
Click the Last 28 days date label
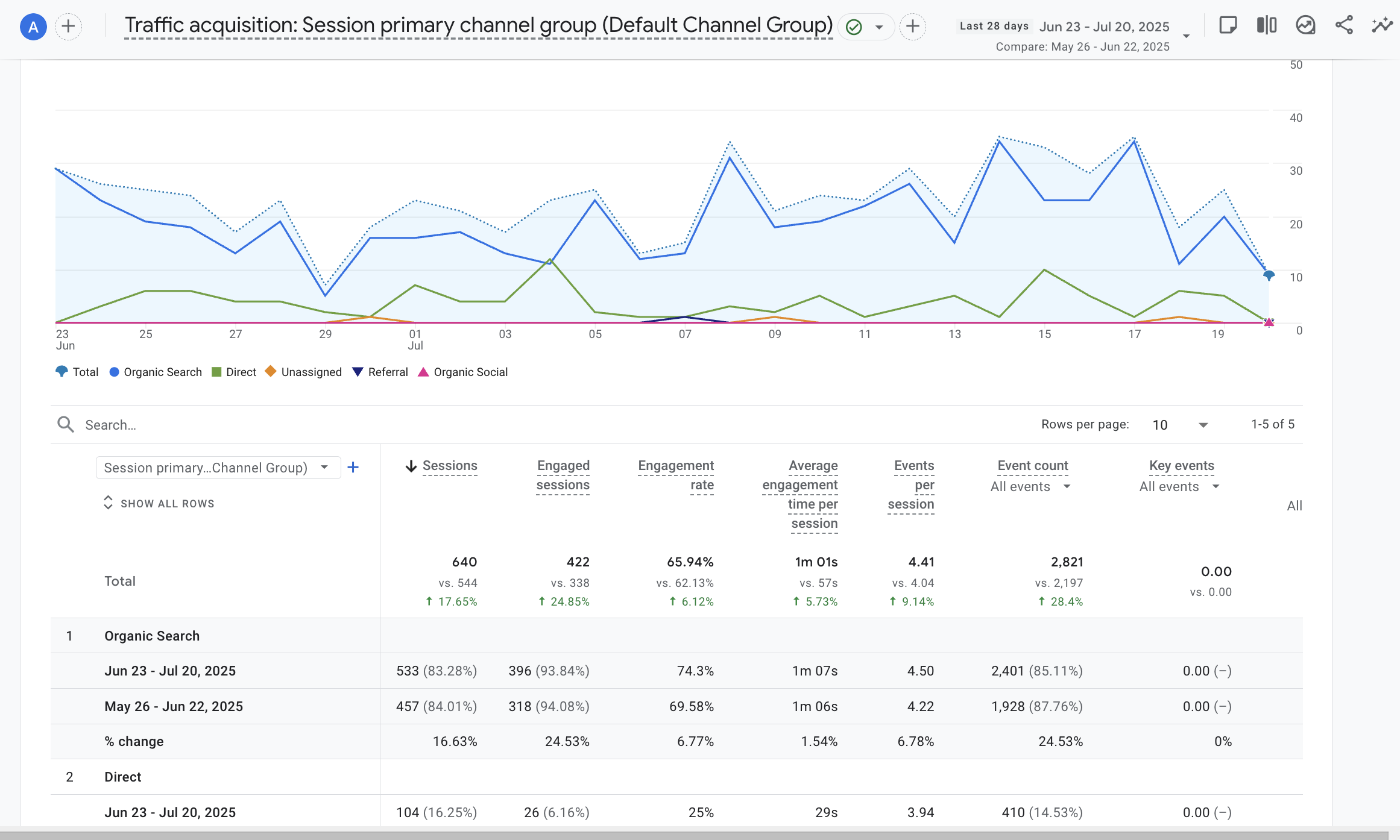994,26
